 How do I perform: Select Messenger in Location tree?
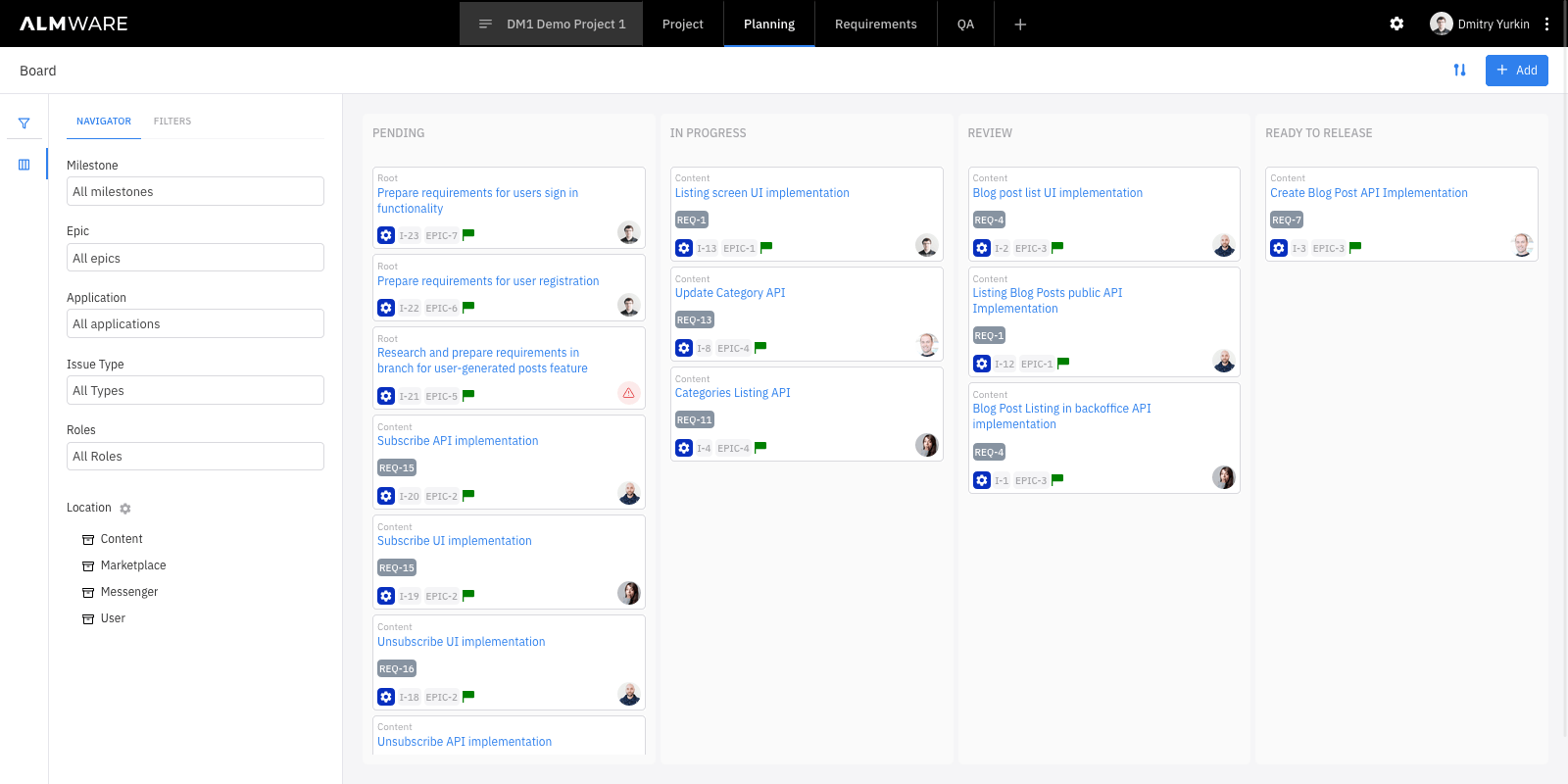(x=129, y=592)
